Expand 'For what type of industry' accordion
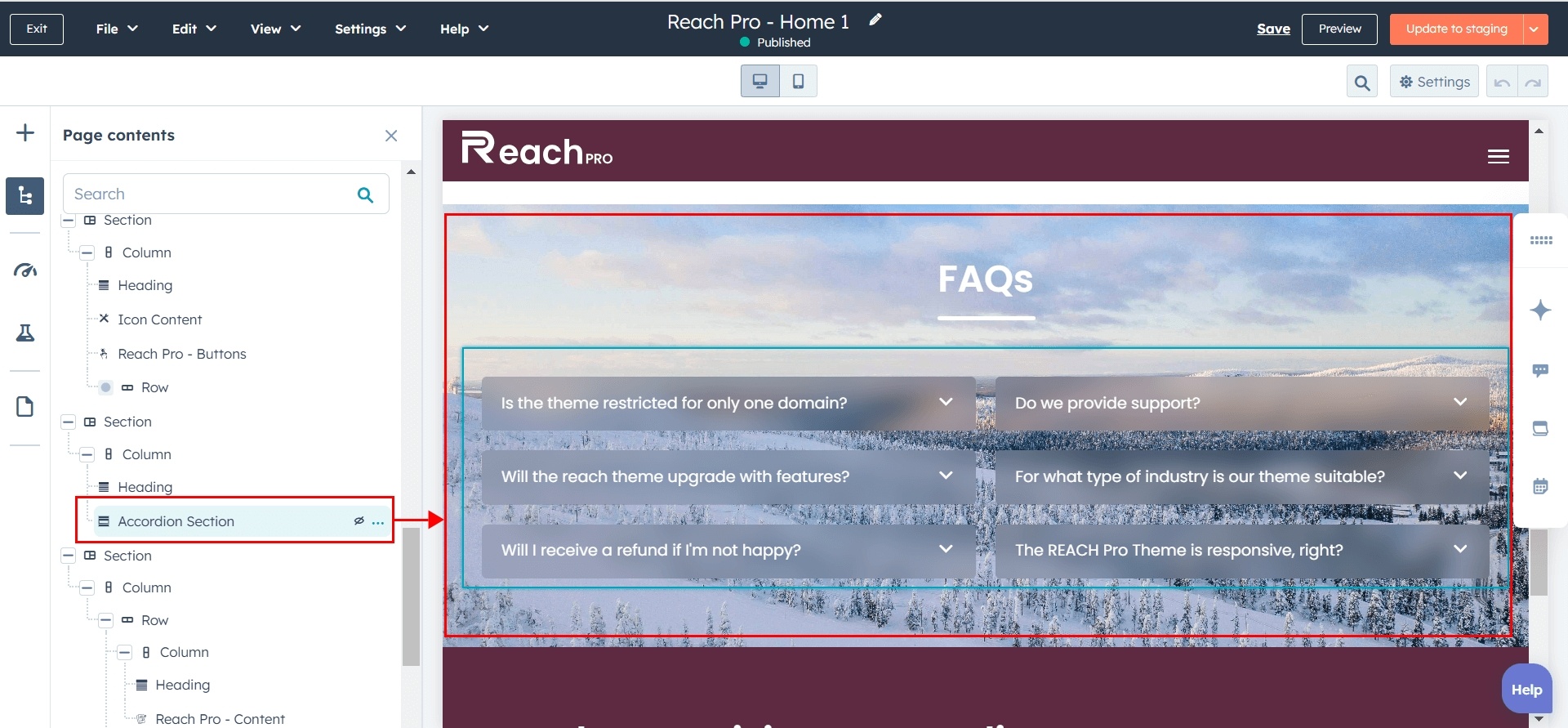 (x=1242, y=476)
